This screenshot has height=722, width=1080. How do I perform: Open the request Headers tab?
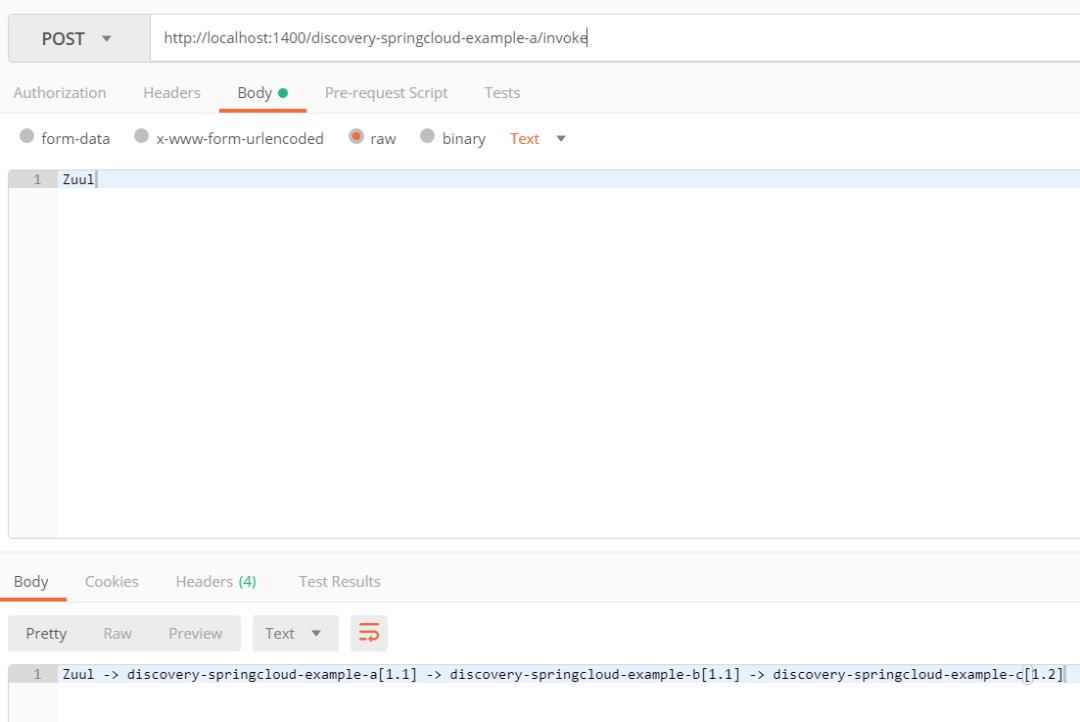coord(171,92)
